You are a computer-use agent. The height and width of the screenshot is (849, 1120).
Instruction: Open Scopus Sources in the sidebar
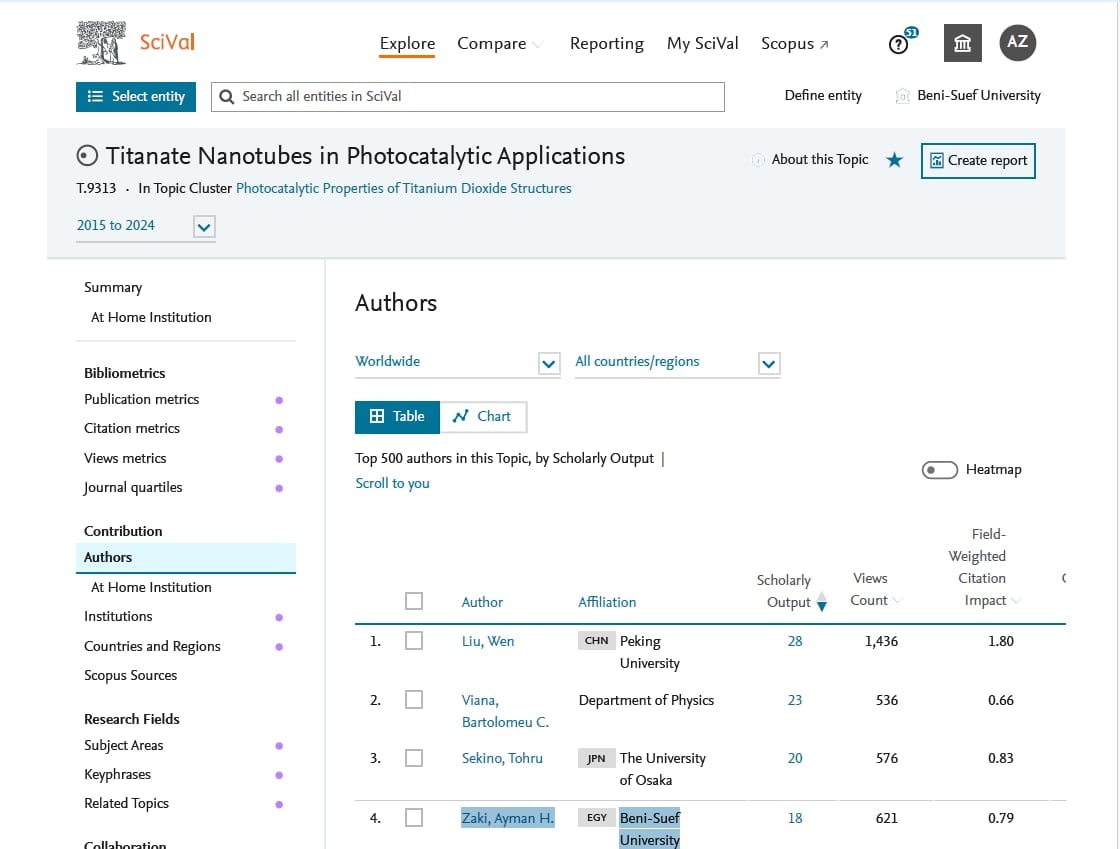[131, 675]
